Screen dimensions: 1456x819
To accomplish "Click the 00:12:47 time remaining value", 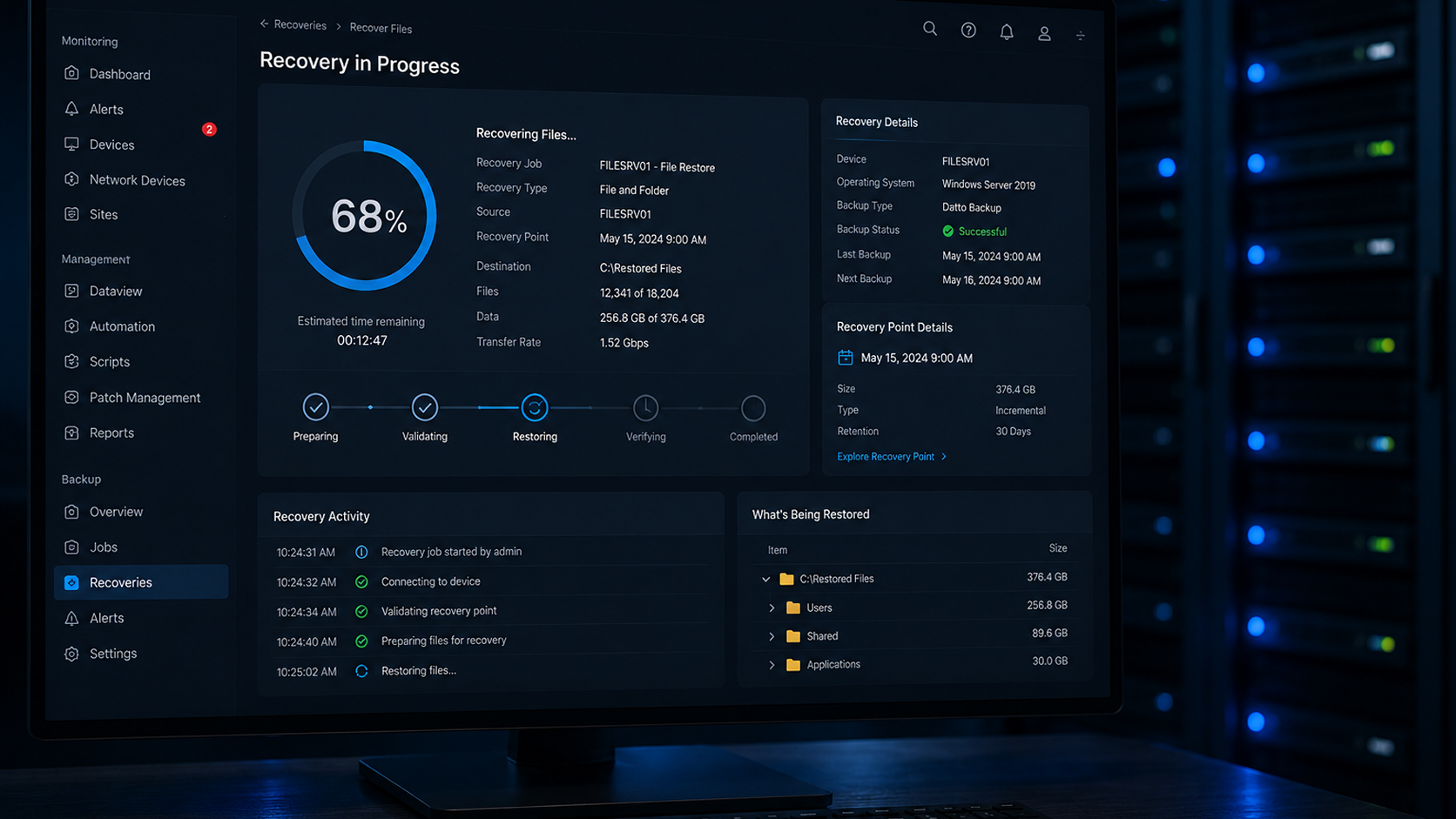I will click(x=362, y=340).
